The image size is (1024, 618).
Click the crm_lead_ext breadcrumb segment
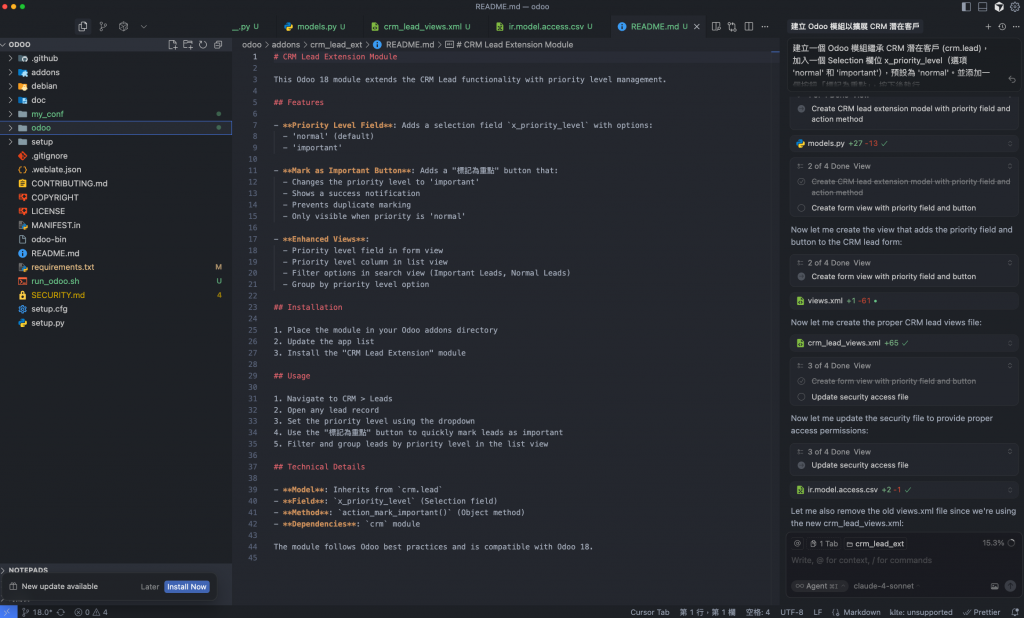[336, 44]
